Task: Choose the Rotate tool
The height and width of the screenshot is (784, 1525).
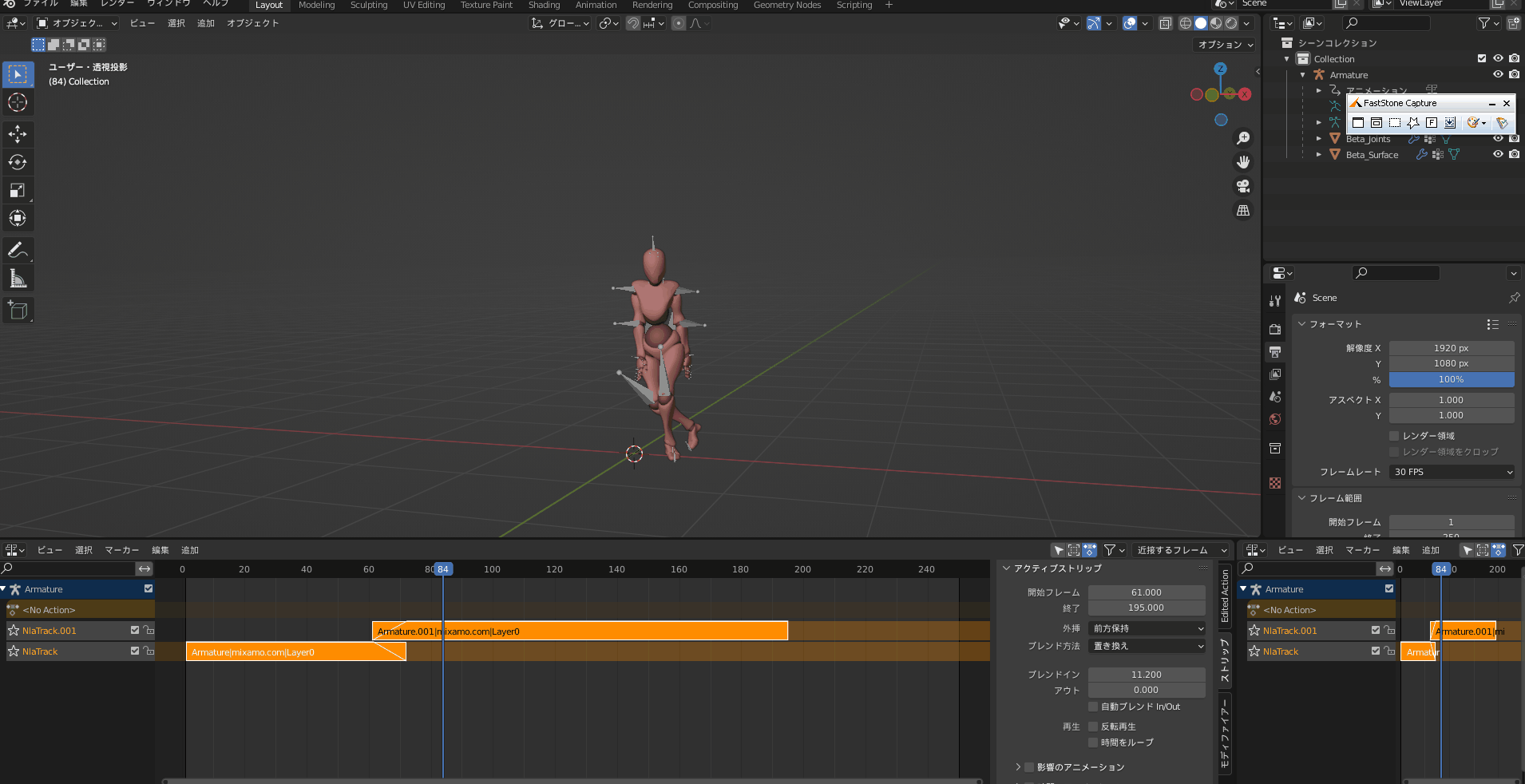Action: tap(18, 162)
